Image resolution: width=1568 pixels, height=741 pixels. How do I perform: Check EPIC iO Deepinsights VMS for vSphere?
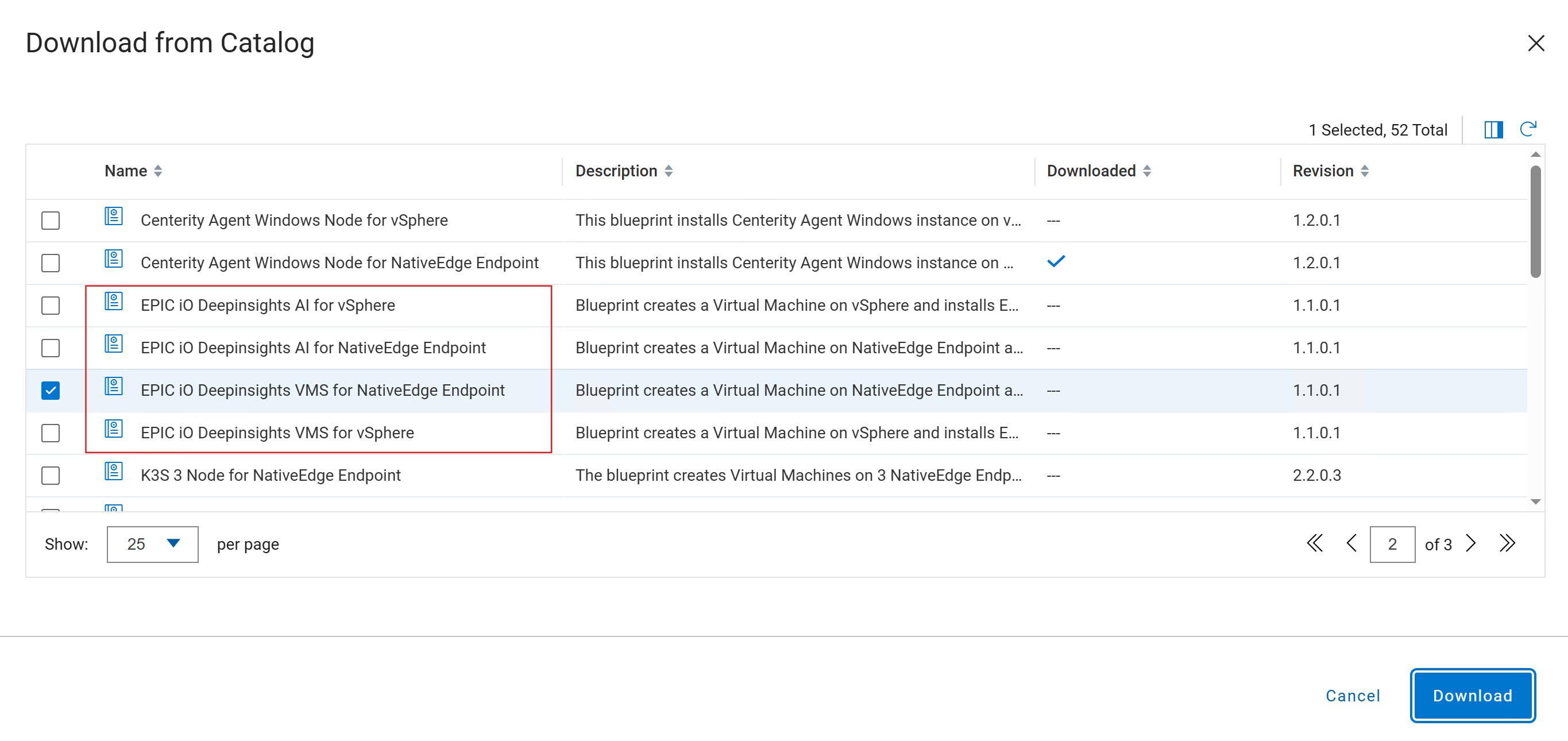(x=51, y=434)
